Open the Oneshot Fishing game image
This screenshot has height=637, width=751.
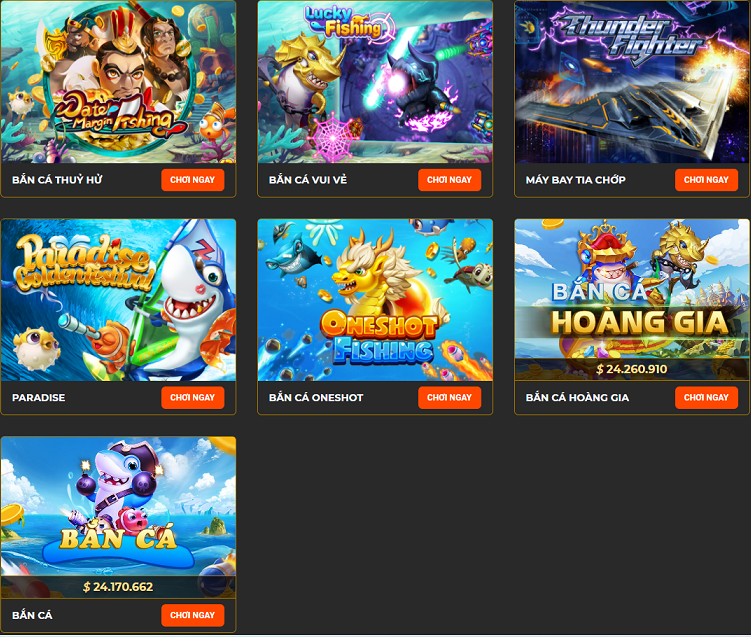click(x=375, y=300)
